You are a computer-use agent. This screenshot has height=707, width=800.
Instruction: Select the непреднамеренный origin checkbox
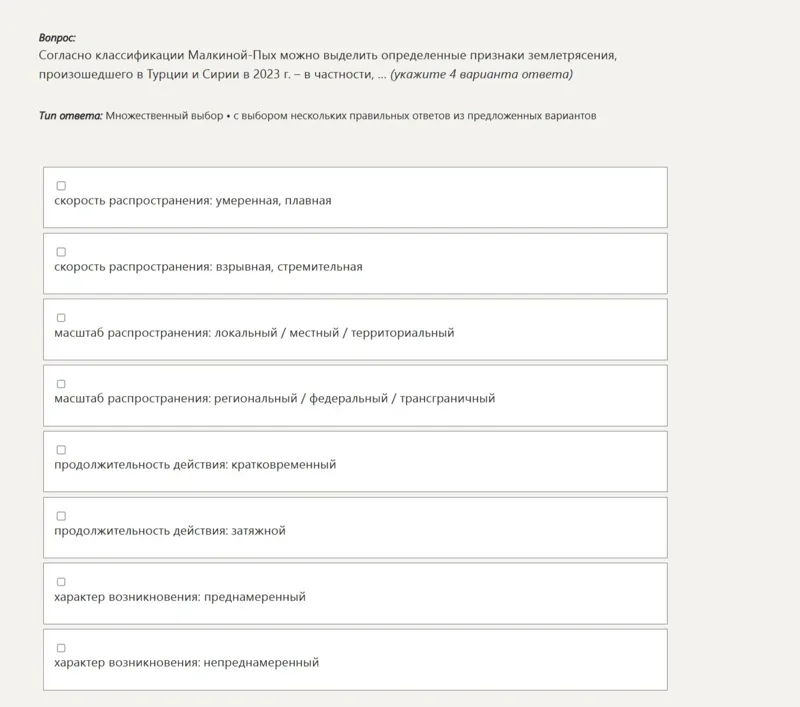pos(61,648)
